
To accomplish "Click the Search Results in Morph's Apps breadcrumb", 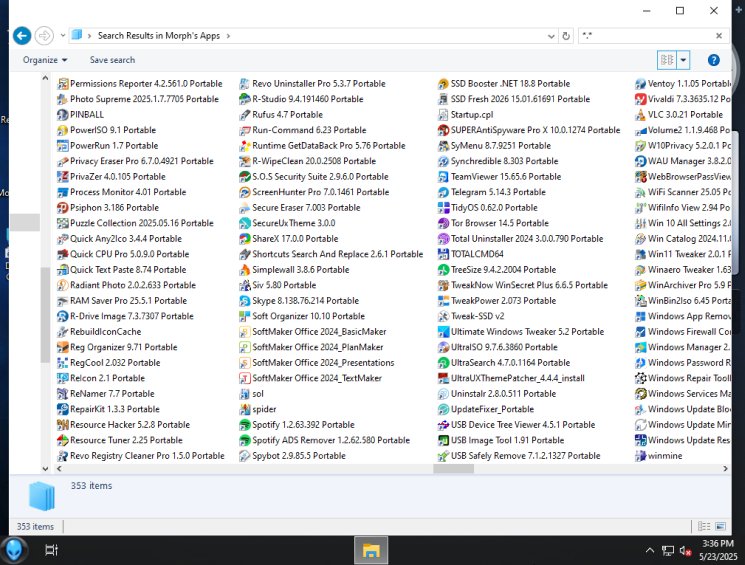I will (159, 36).
